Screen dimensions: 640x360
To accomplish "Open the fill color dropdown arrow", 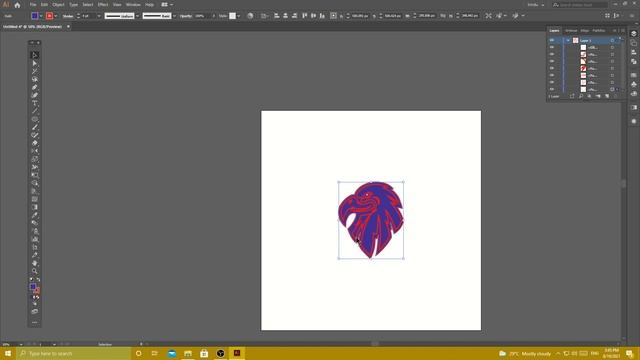I will [41, 16].
